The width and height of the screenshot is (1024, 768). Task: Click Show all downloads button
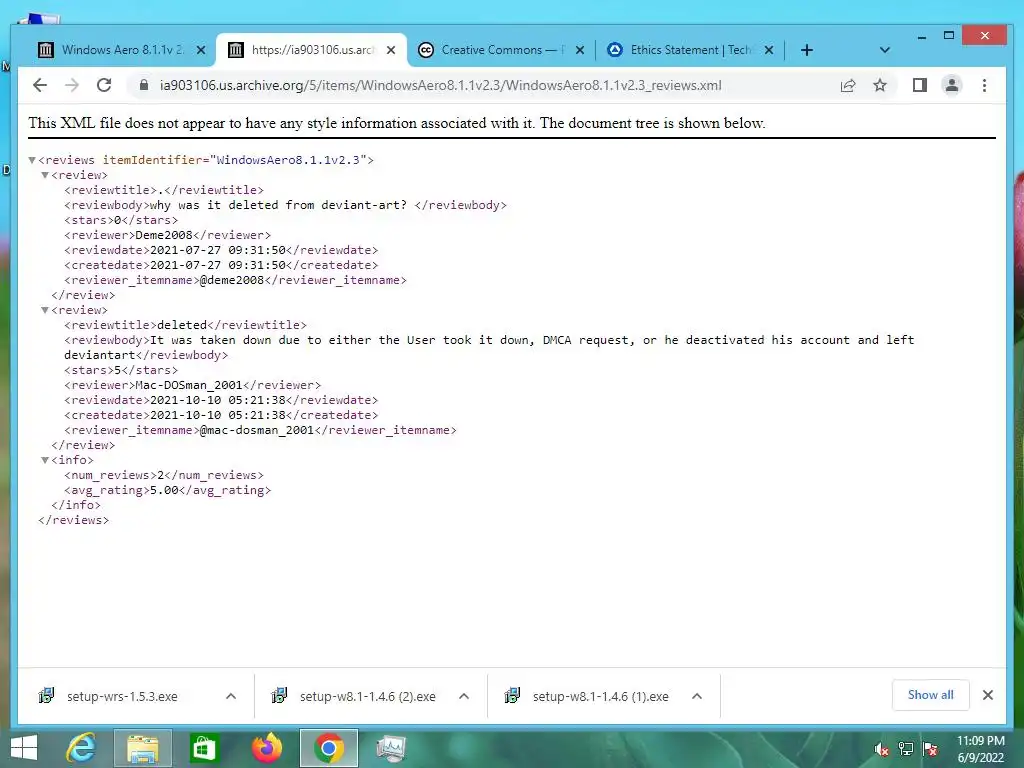930,695
